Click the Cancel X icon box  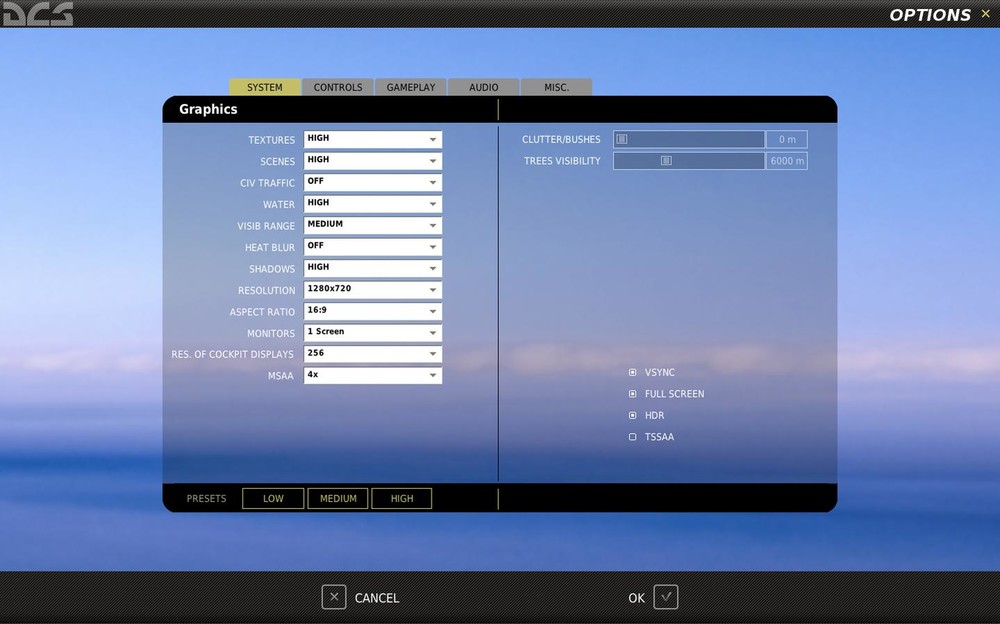(334, 597)
